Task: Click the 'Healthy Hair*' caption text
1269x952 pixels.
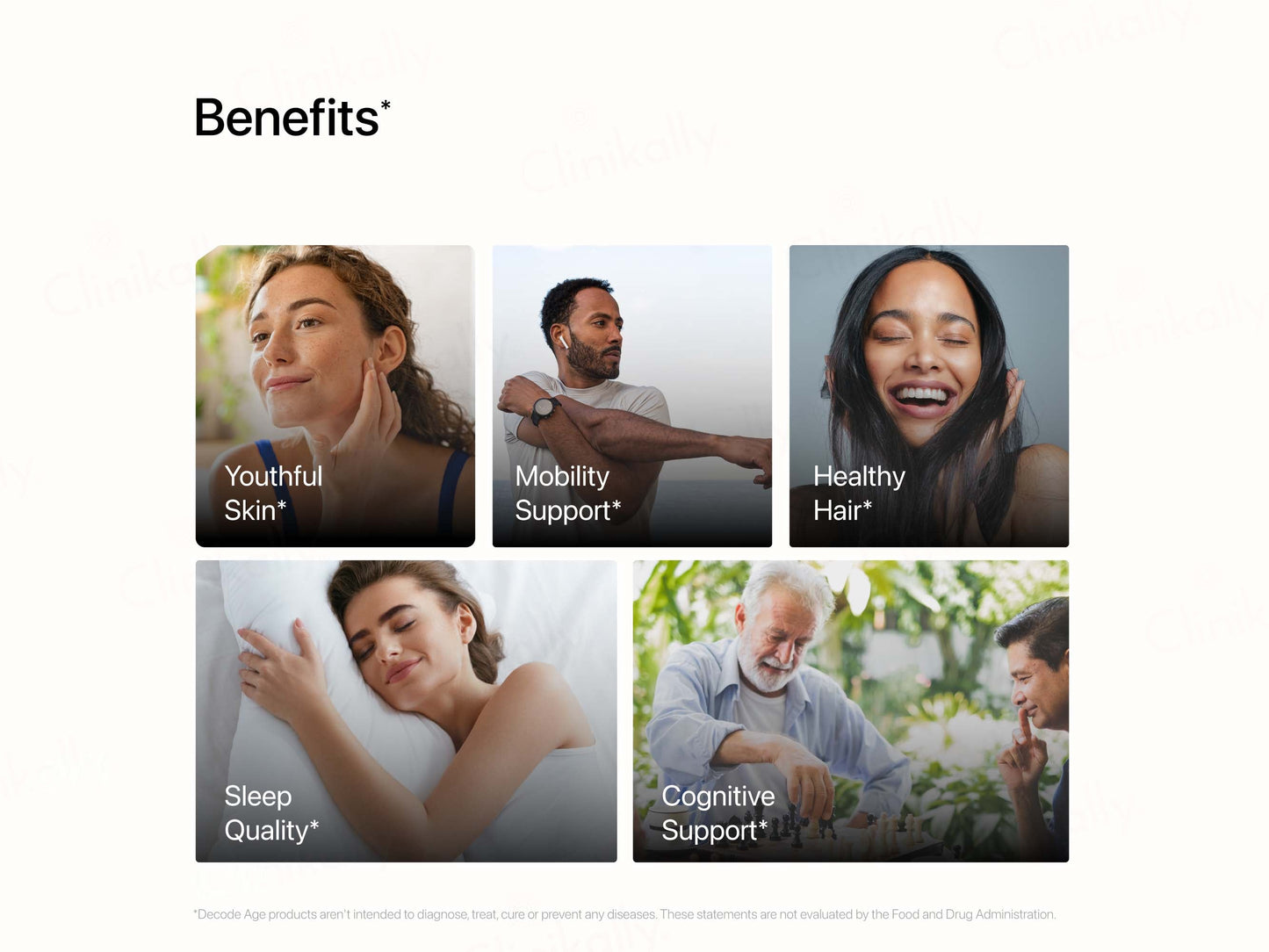Action: click(x=859, y=493)
